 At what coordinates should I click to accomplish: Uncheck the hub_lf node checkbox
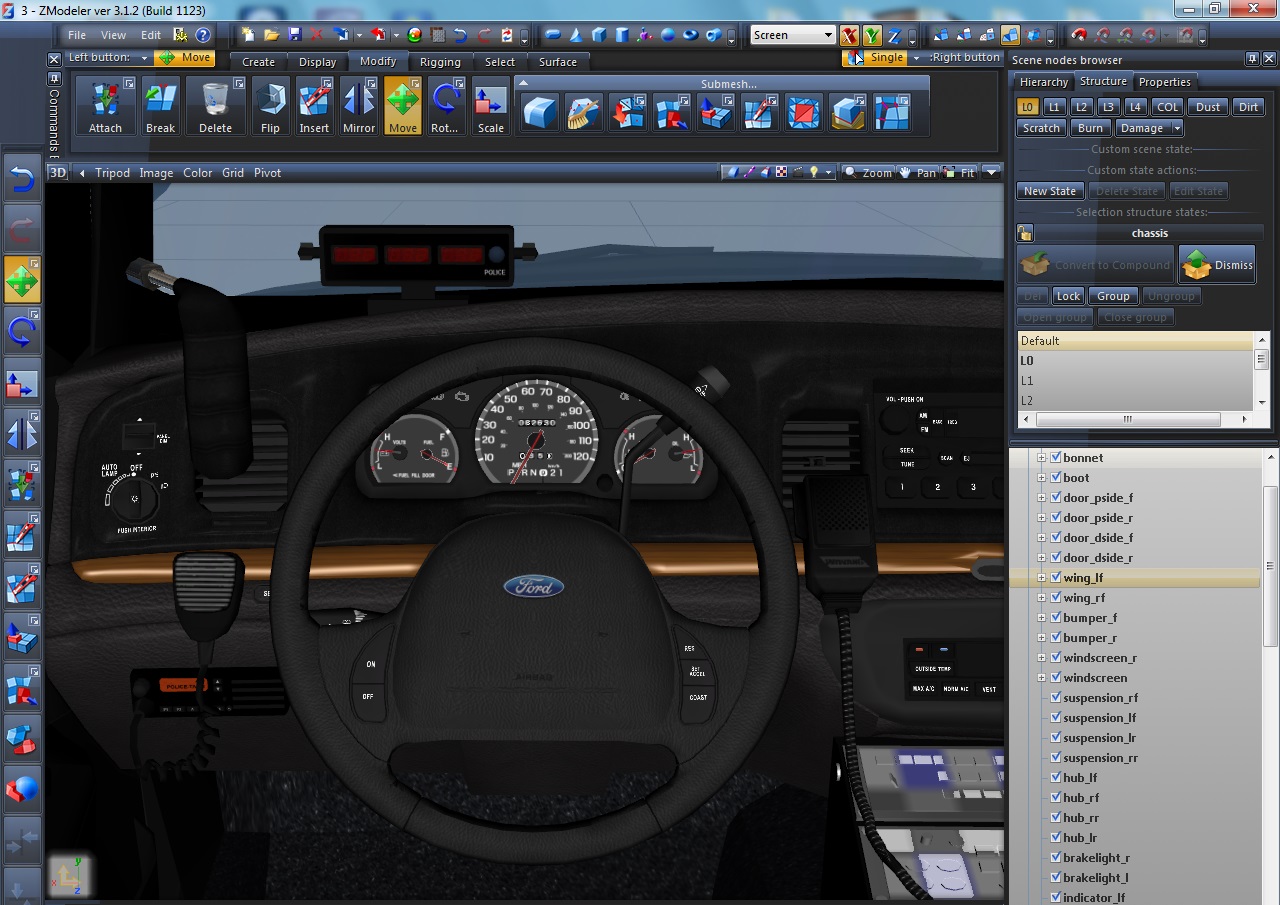coord(1056,777)
